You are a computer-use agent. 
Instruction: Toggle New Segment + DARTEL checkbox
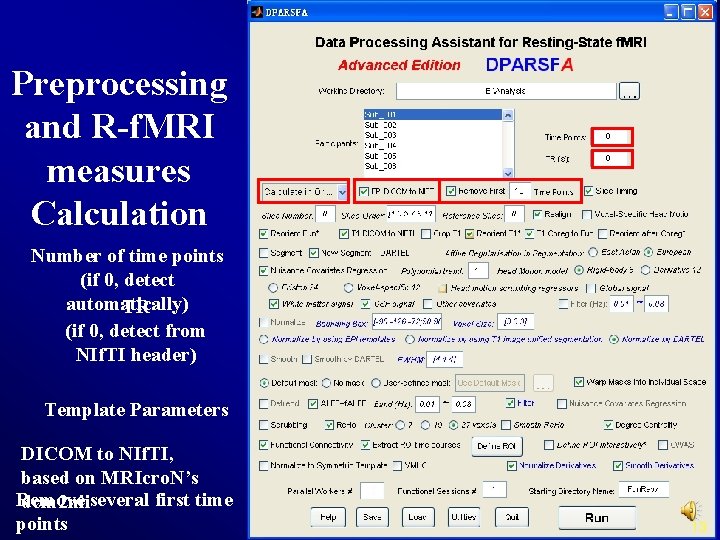coord(314,253)
